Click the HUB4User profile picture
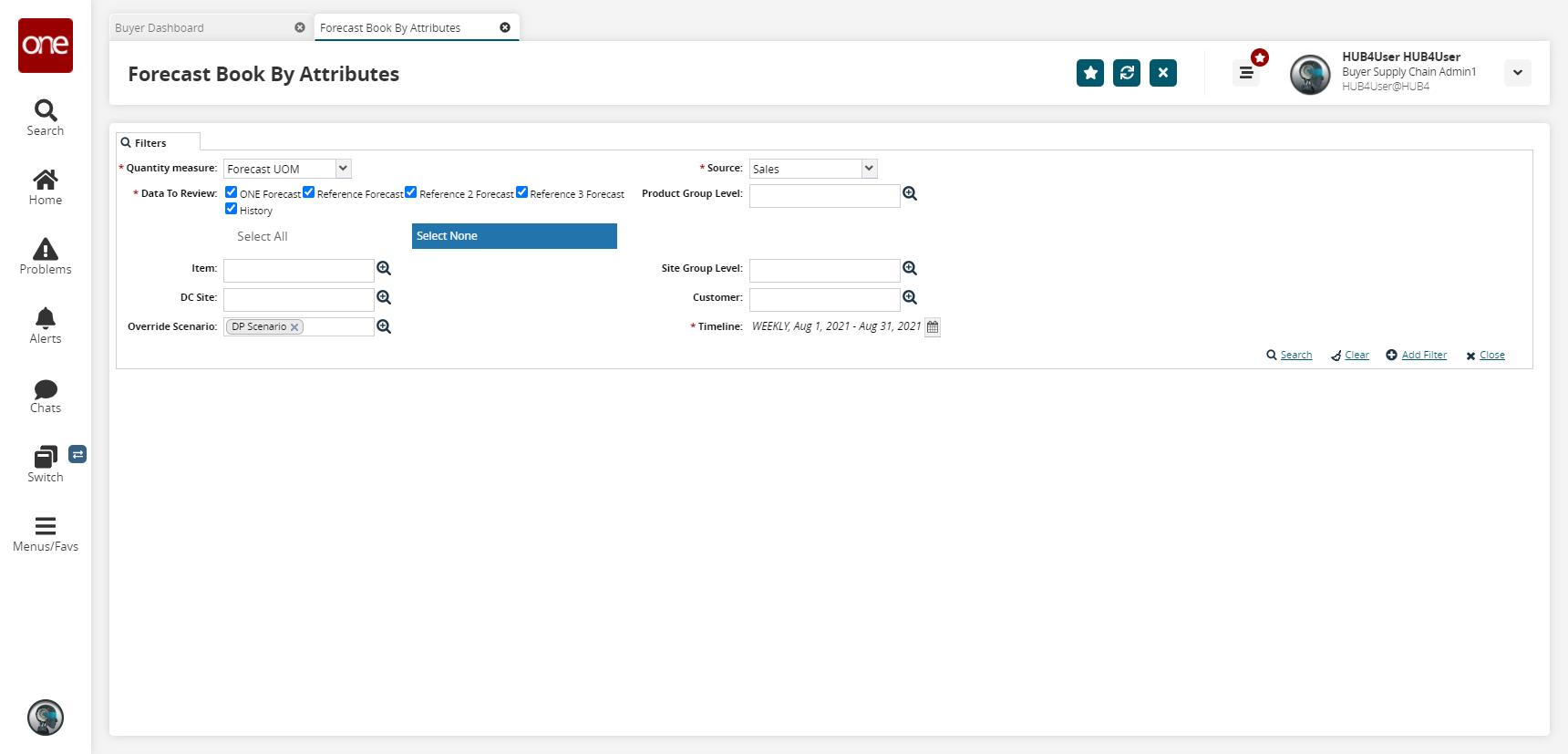Screen dimensions: 1568x754 tap(1310, 75)
